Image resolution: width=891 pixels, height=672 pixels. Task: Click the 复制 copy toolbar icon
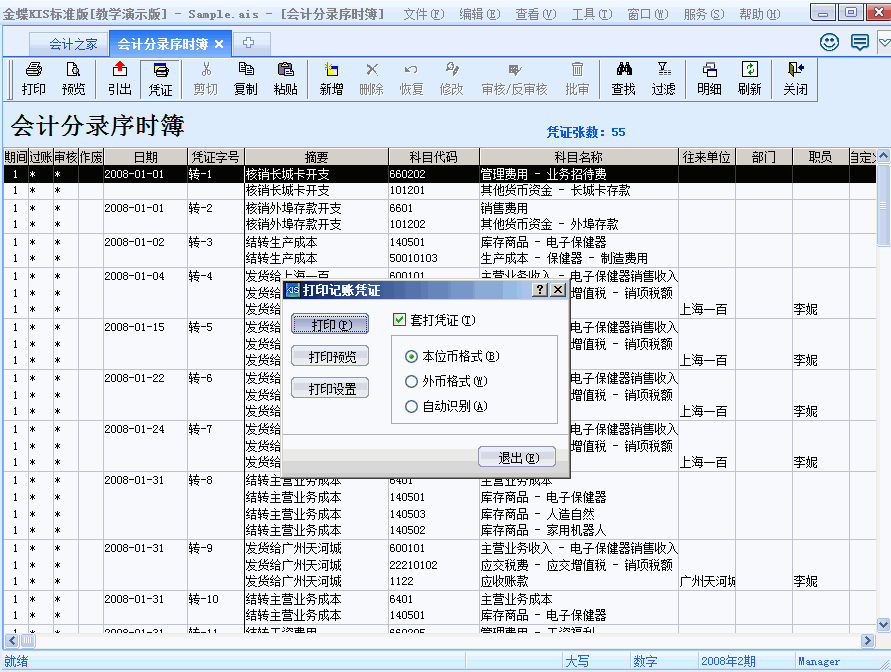tap(245, 79)
